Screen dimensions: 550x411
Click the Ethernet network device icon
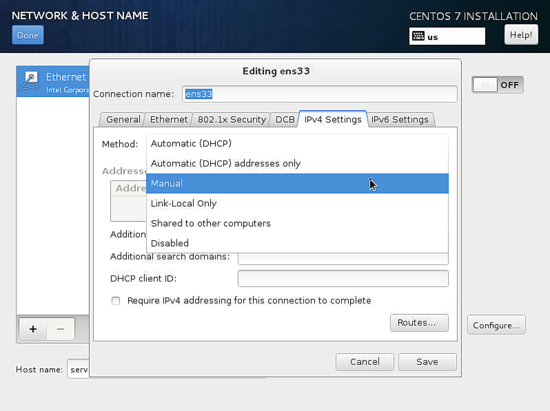click(x=29, y=81)
